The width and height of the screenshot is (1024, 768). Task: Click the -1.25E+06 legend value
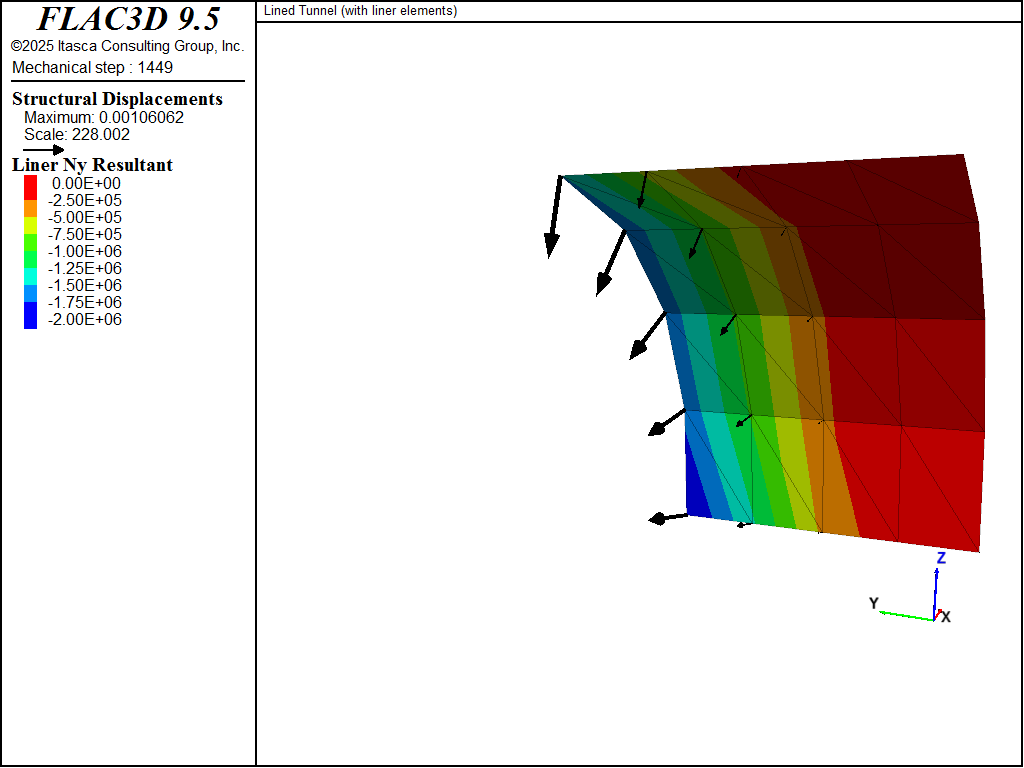point(85,268)
